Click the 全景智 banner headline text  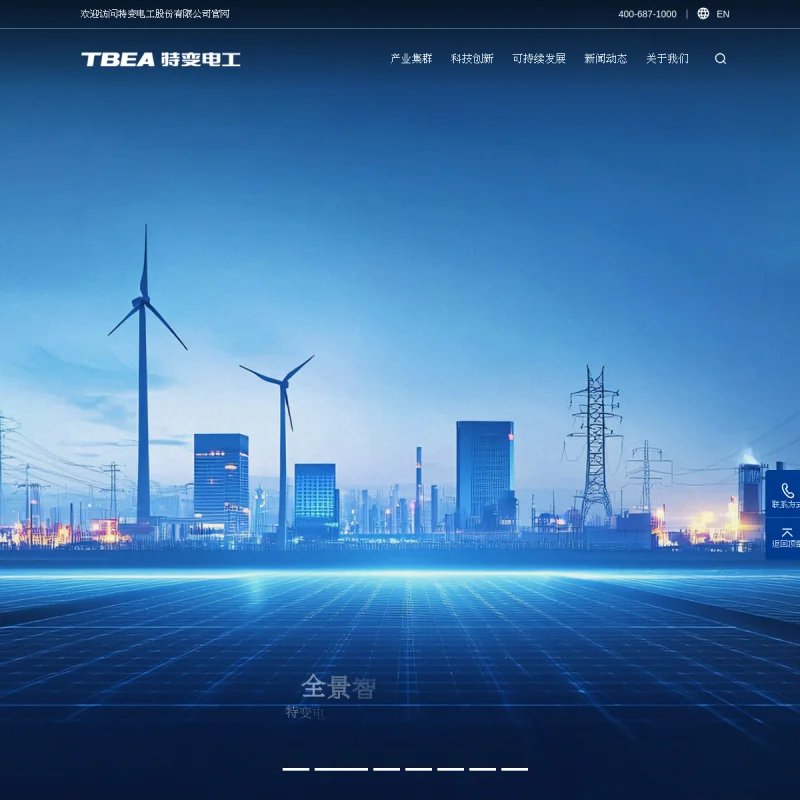[x=338, y=687]
